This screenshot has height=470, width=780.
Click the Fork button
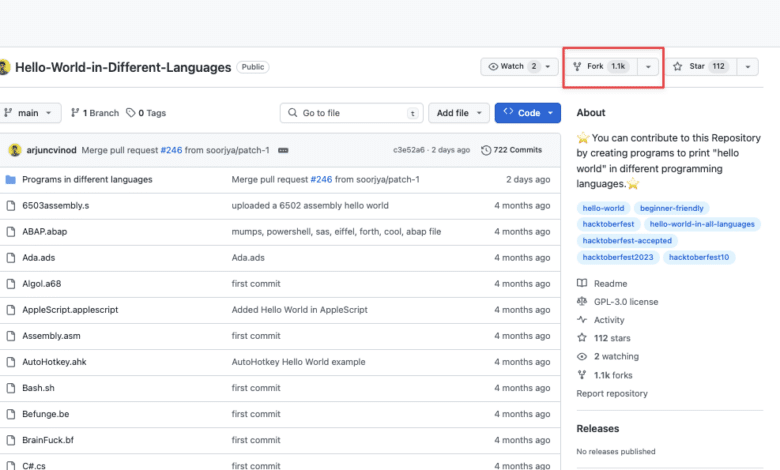click(x=601, y=67)
